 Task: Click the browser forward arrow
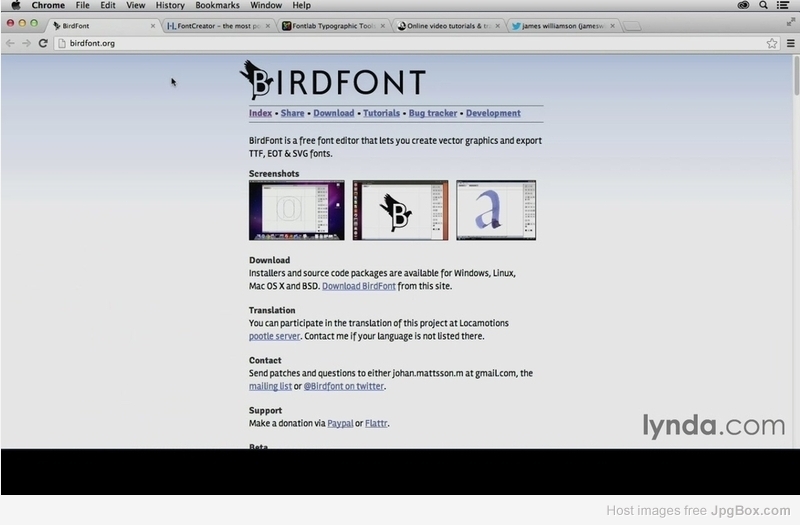[x=26, y=43]
